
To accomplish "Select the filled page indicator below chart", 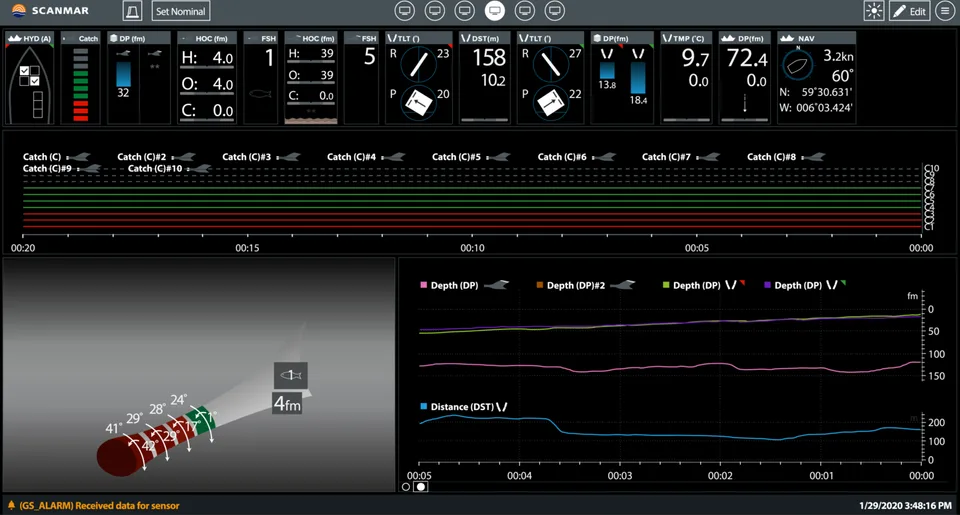I will click(421, 487).
